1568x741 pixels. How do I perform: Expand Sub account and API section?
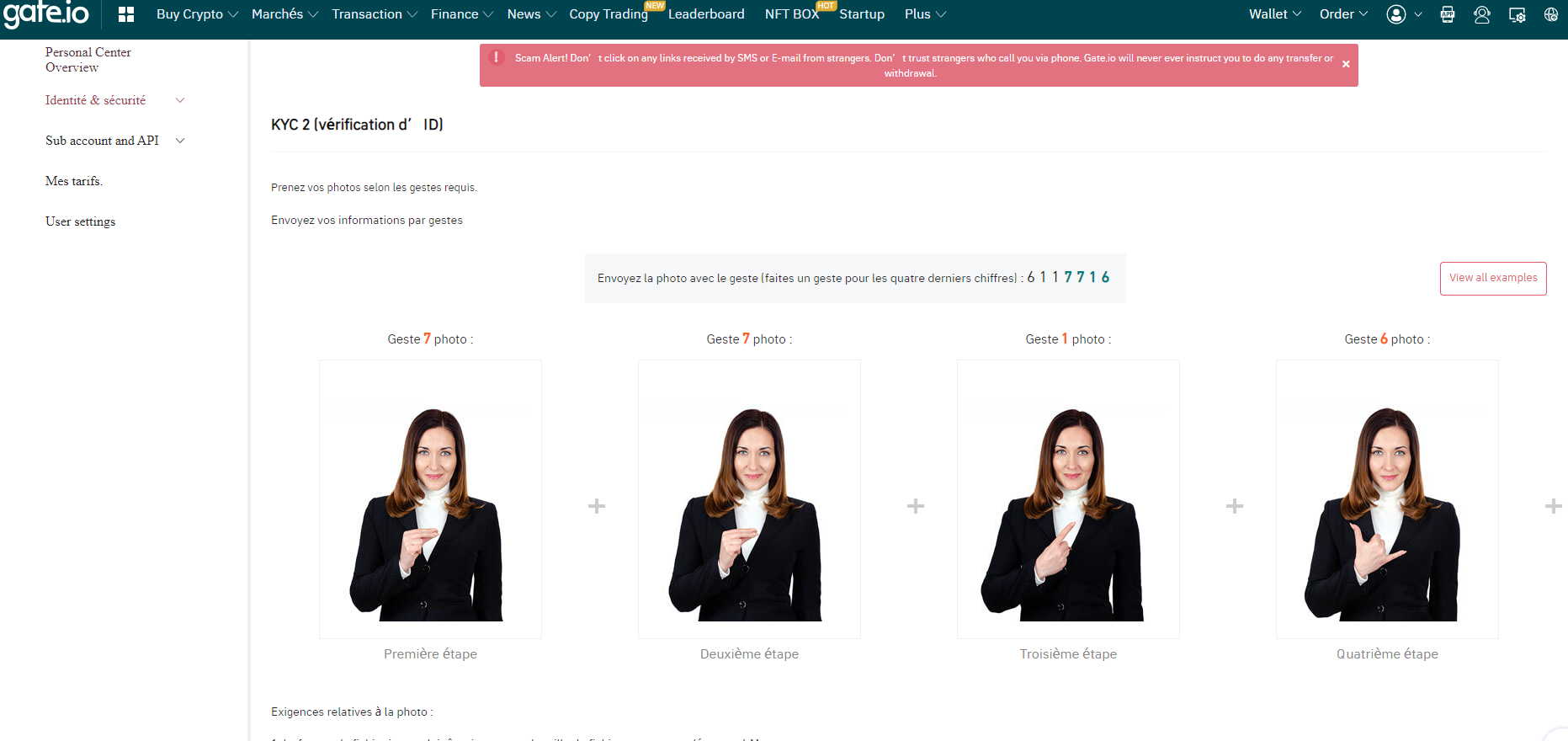pyautogui.click(x=114, y=141)
